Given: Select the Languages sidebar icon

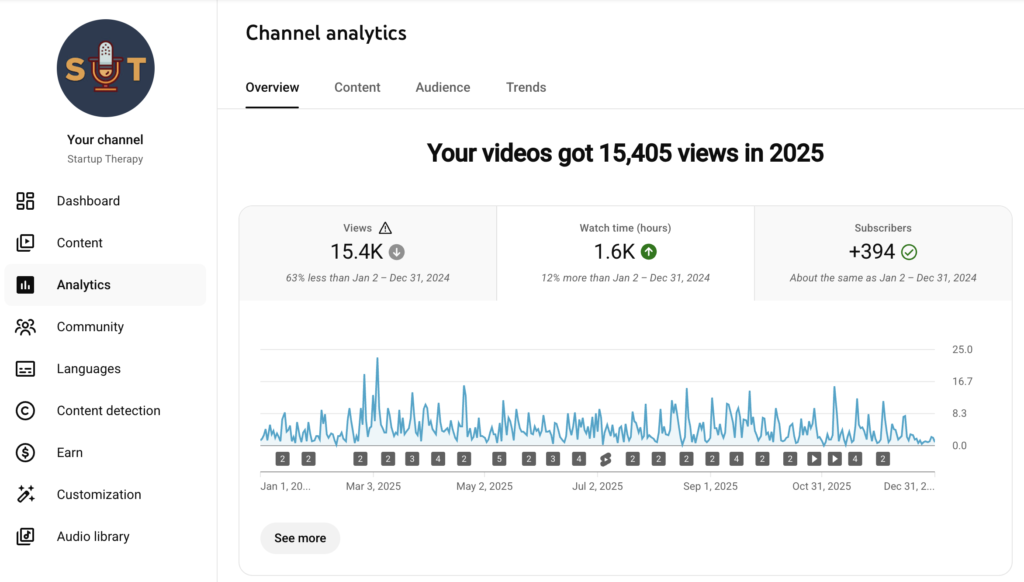Looking at the screenshot, I should pyautogui.click(x=26, y=368).
